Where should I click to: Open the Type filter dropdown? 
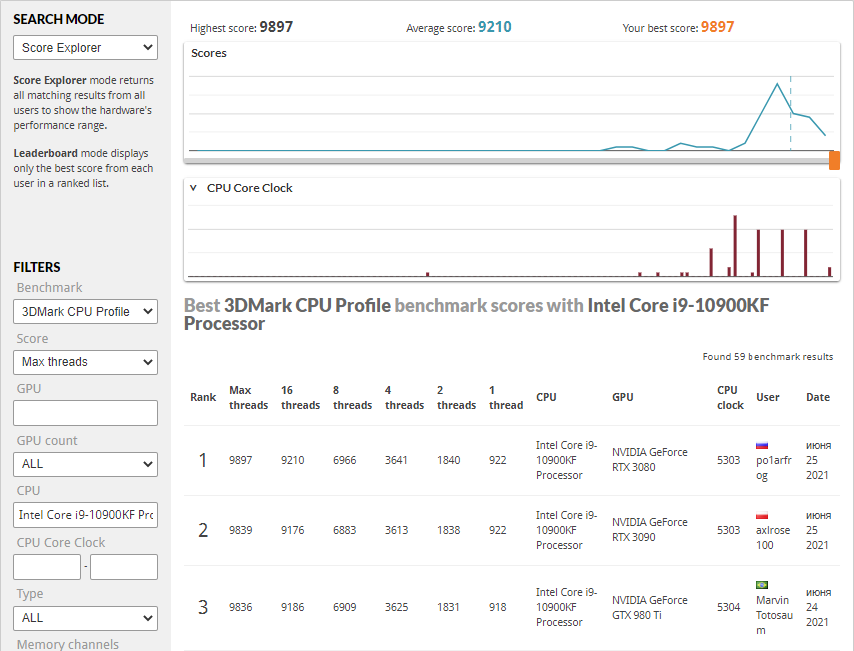pyautogui.click(x=86, y=618)
